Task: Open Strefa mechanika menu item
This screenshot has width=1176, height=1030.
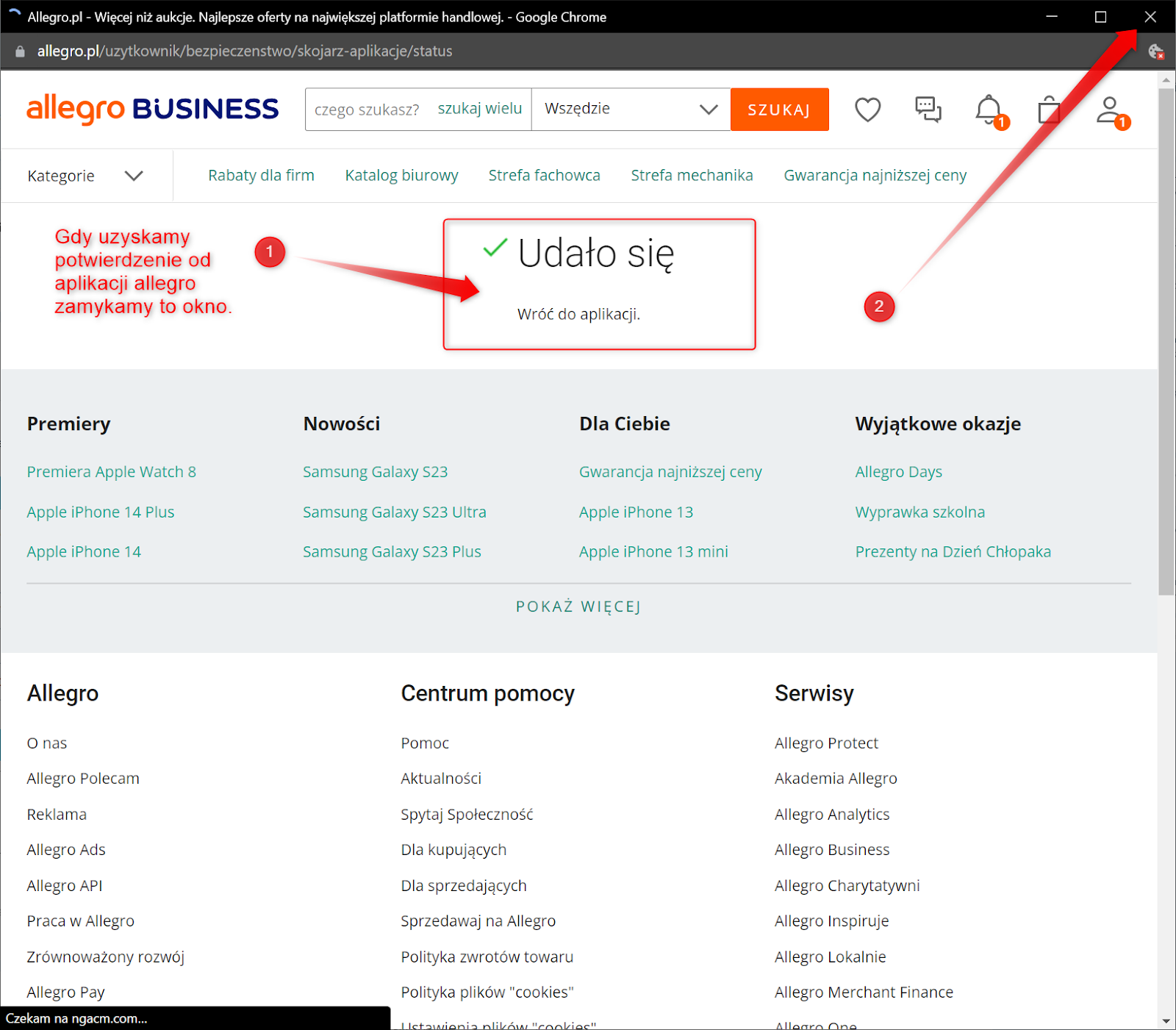Action: [692, 175]
